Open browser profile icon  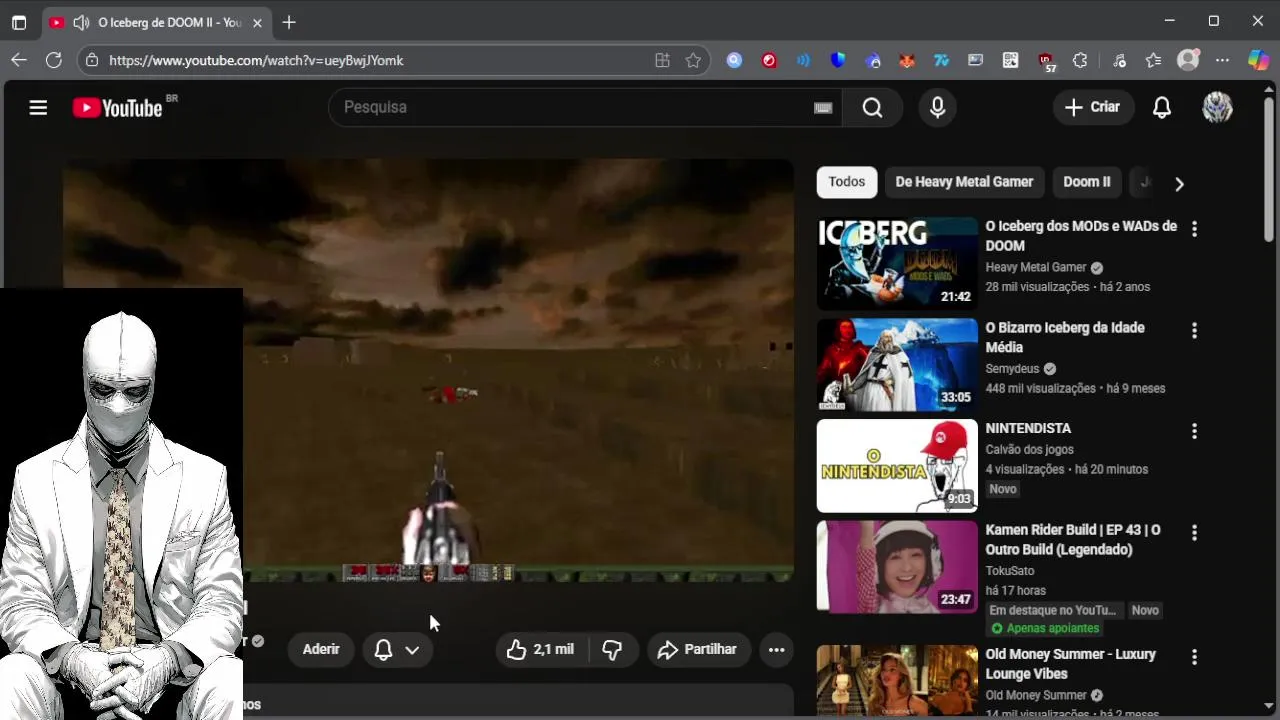point(1188,60)
